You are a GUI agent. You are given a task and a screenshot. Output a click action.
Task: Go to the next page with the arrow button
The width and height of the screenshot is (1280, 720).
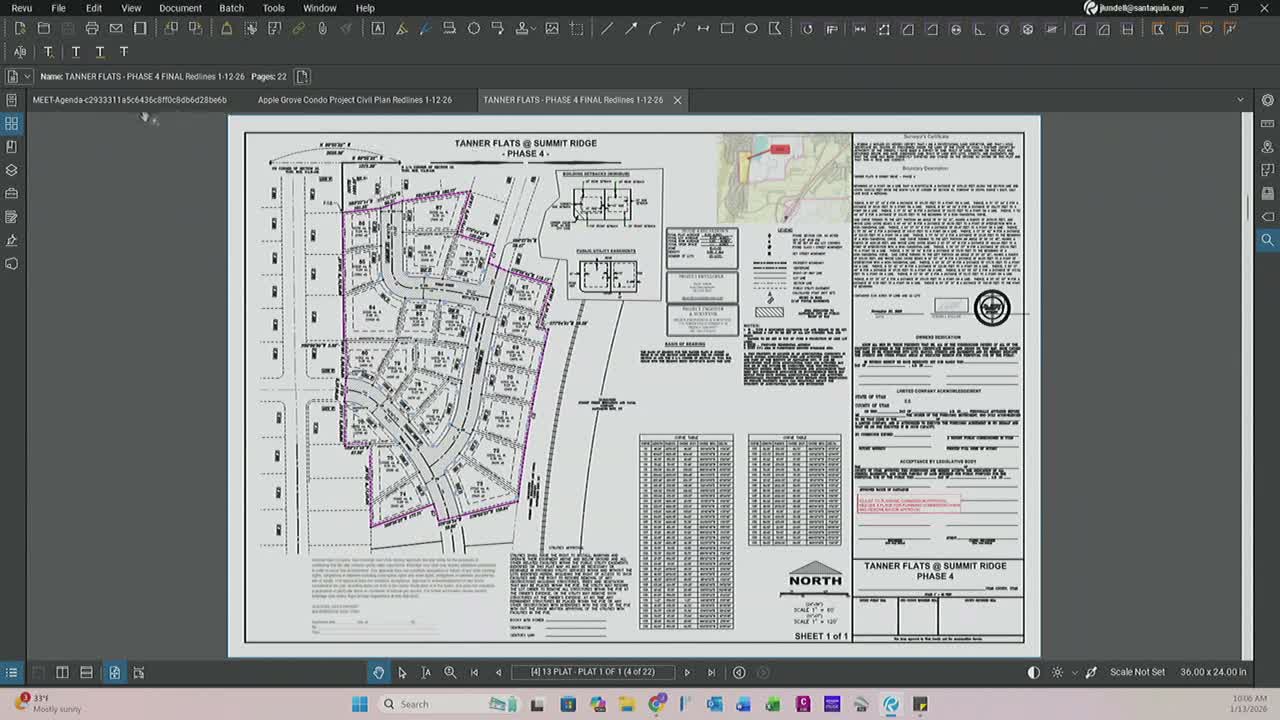(687, 672)
